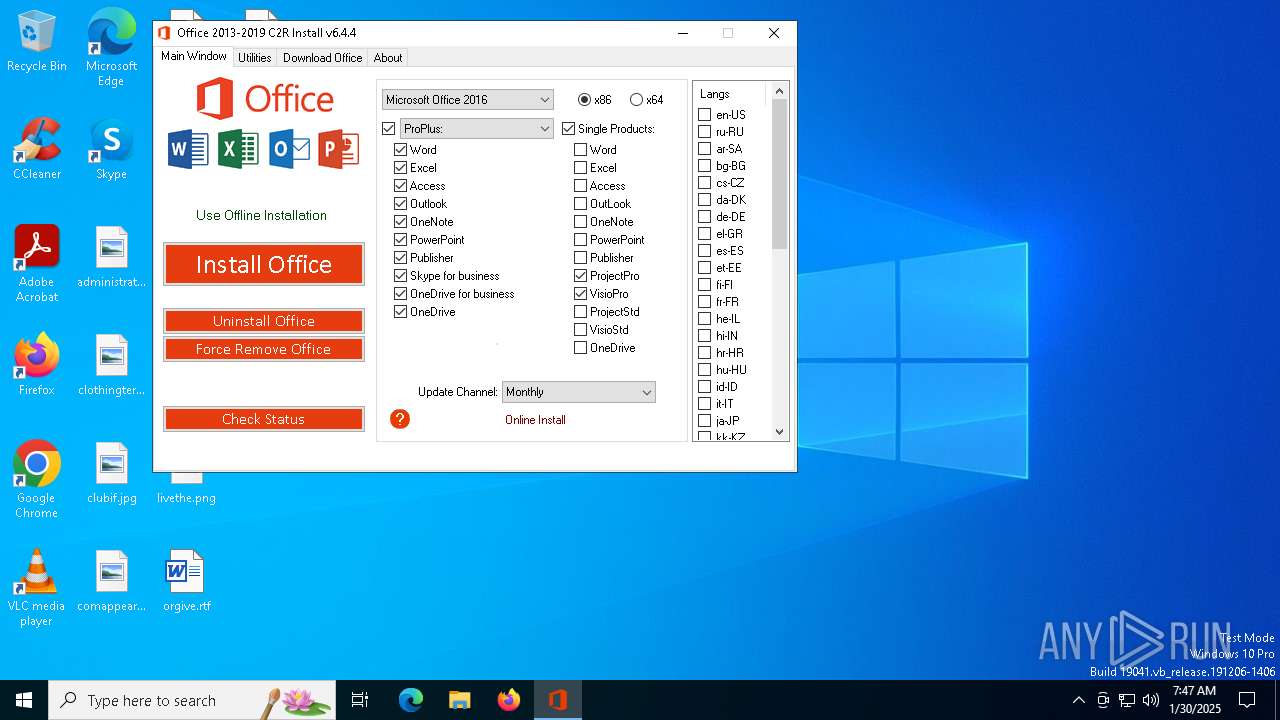Select the Main Window tab
This screenshot has width=1280, height=720.
[x=194, y=56]
